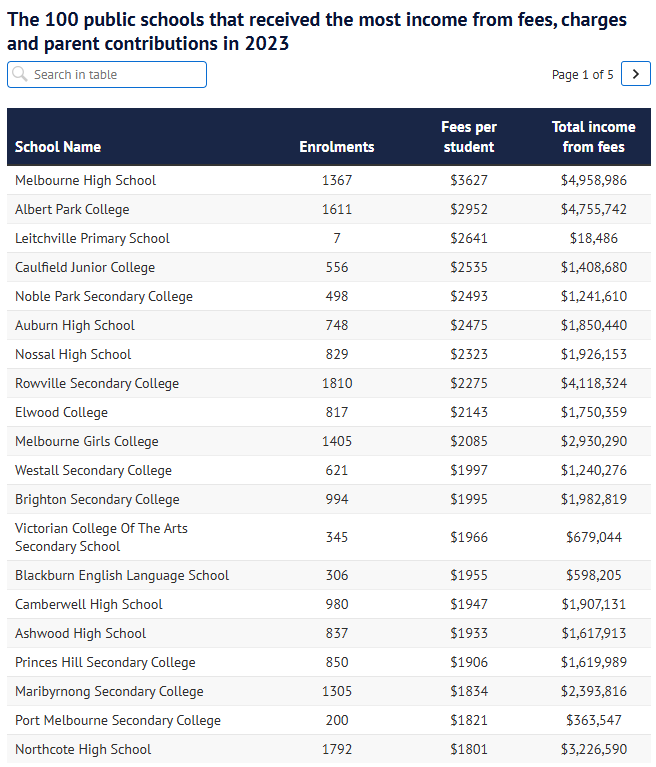Select Albert Park College name cell
The image size is (656, 767).
pos(72,209)
